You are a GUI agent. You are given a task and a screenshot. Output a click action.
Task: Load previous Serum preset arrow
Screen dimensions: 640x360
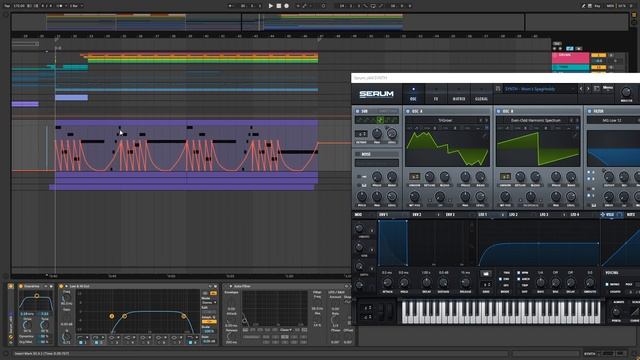pyautogui.click(x=581, y=89)
